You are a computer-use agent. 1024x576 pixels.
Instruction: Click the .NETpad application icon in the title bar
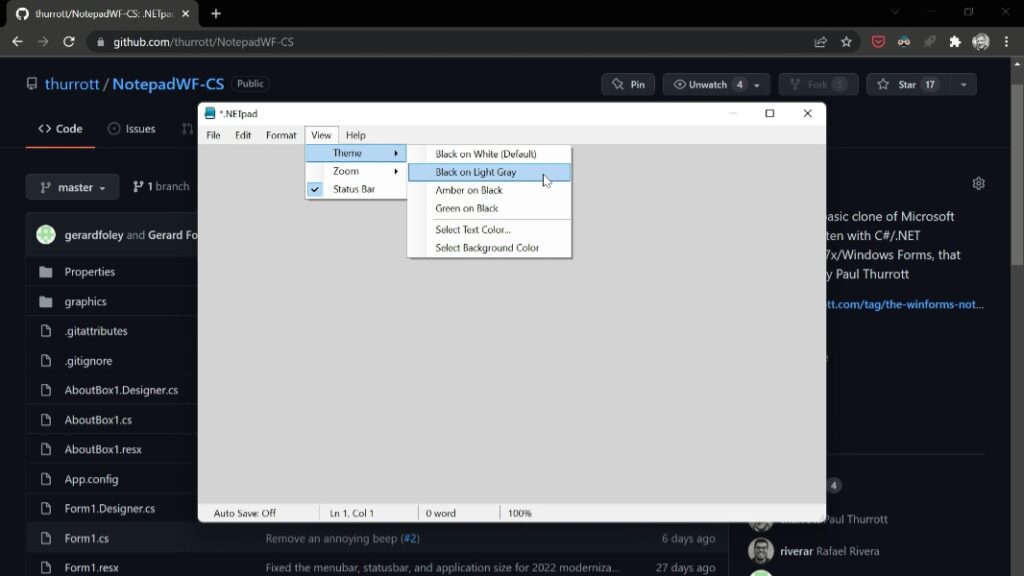click(211, 113)
